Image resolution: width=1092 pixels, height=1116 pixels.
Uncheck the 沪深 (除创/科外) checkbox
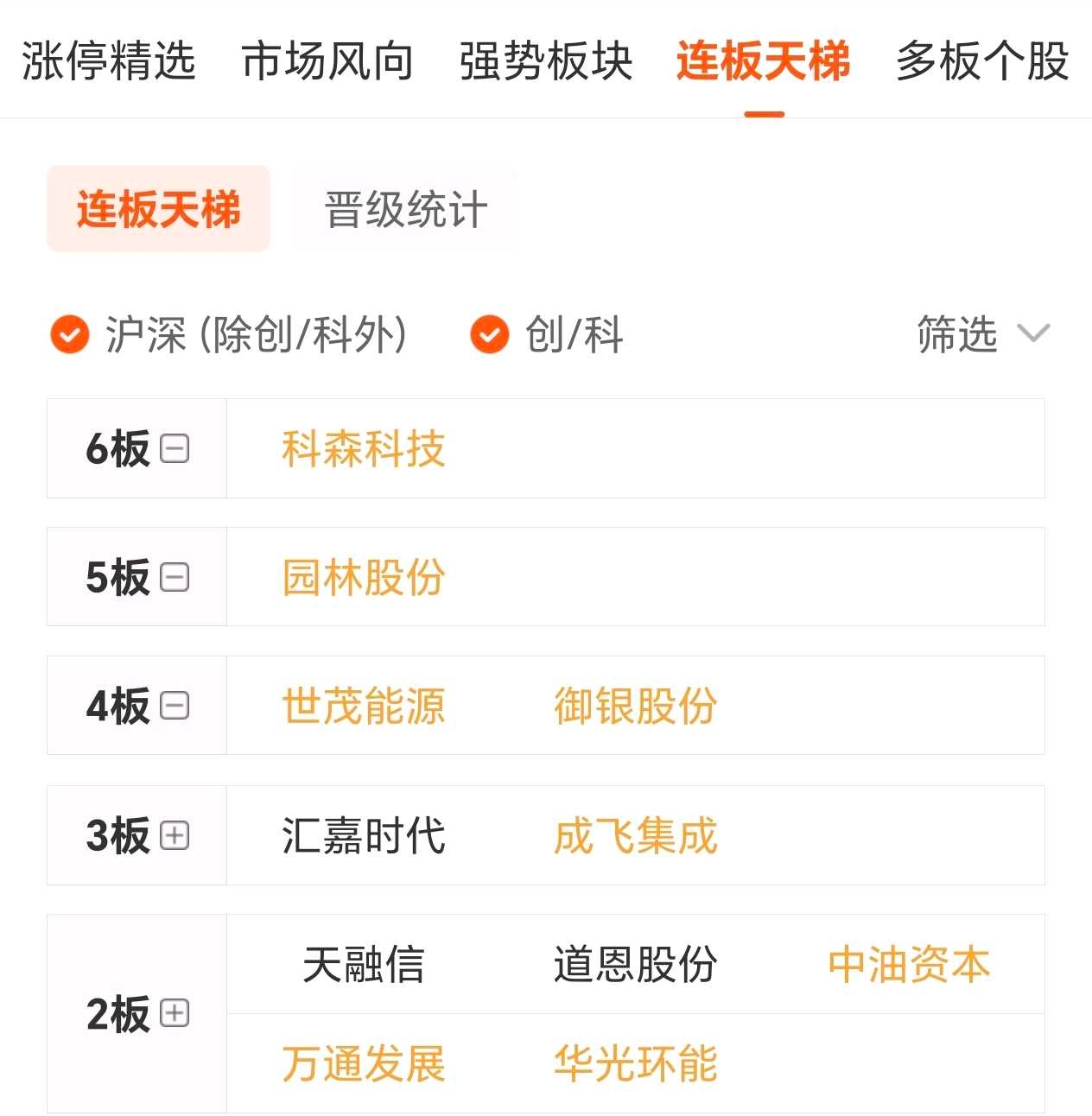click(x=70, y=334)
